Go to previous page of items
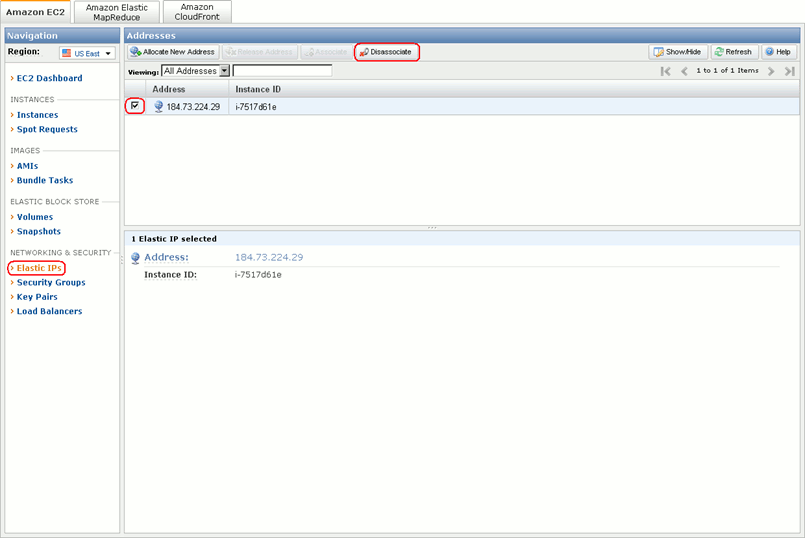 (684, 71)
